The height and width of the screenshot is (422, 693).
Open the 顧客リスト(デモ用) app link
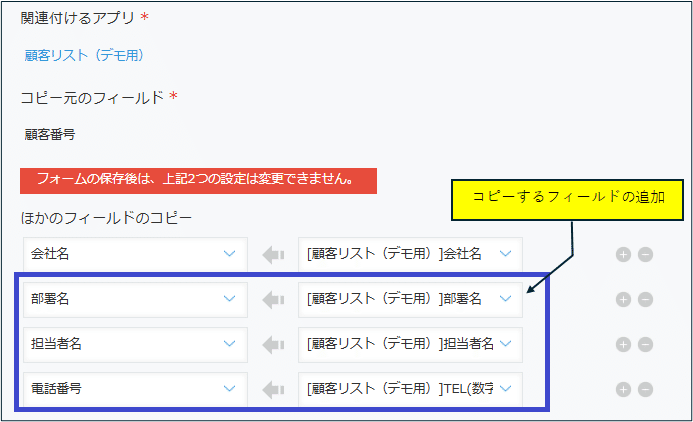pyautogui.click(x=84, y=55)
